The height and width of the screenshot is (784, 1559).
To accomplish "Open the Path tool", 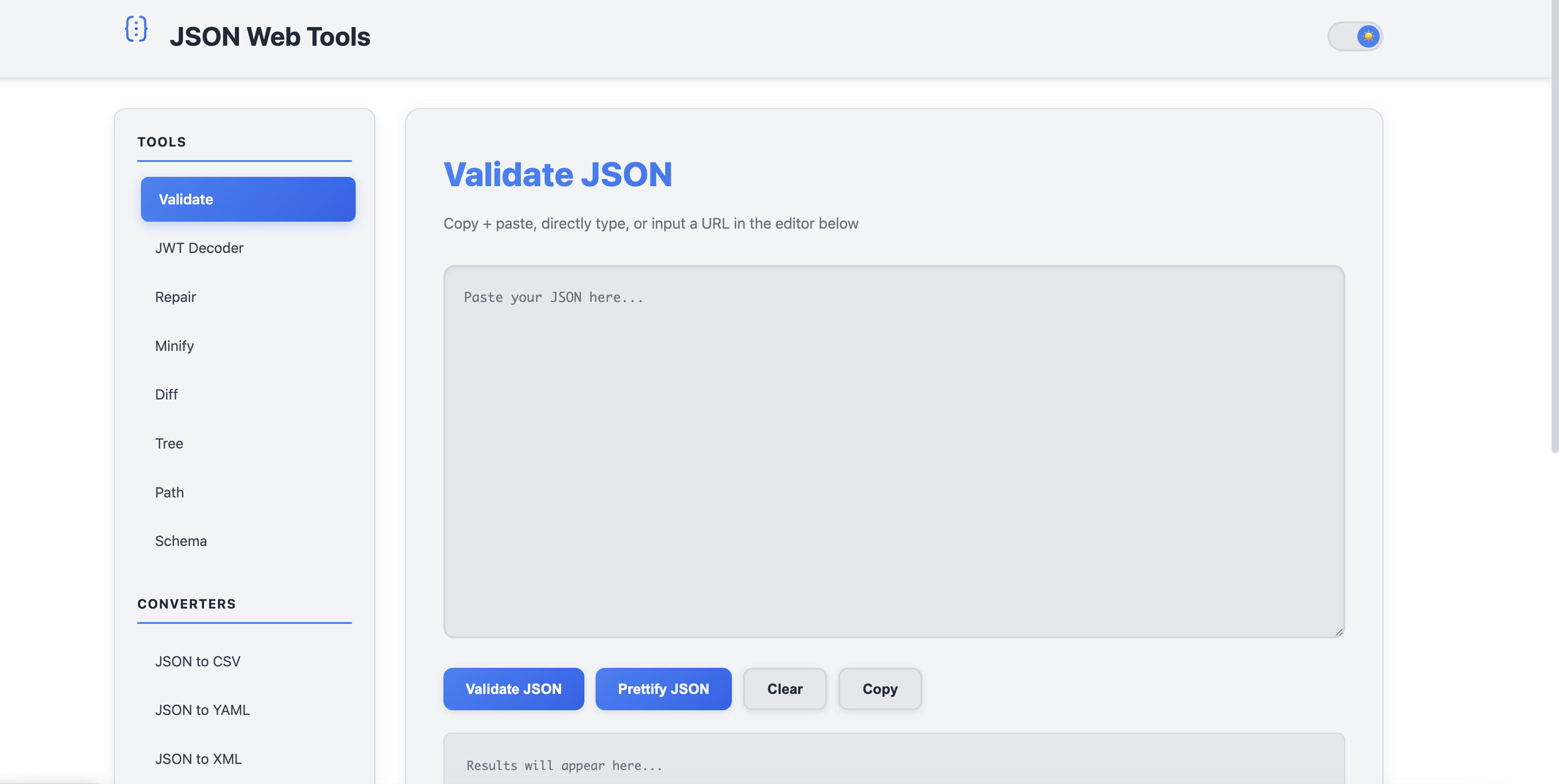I will (169, 492).
